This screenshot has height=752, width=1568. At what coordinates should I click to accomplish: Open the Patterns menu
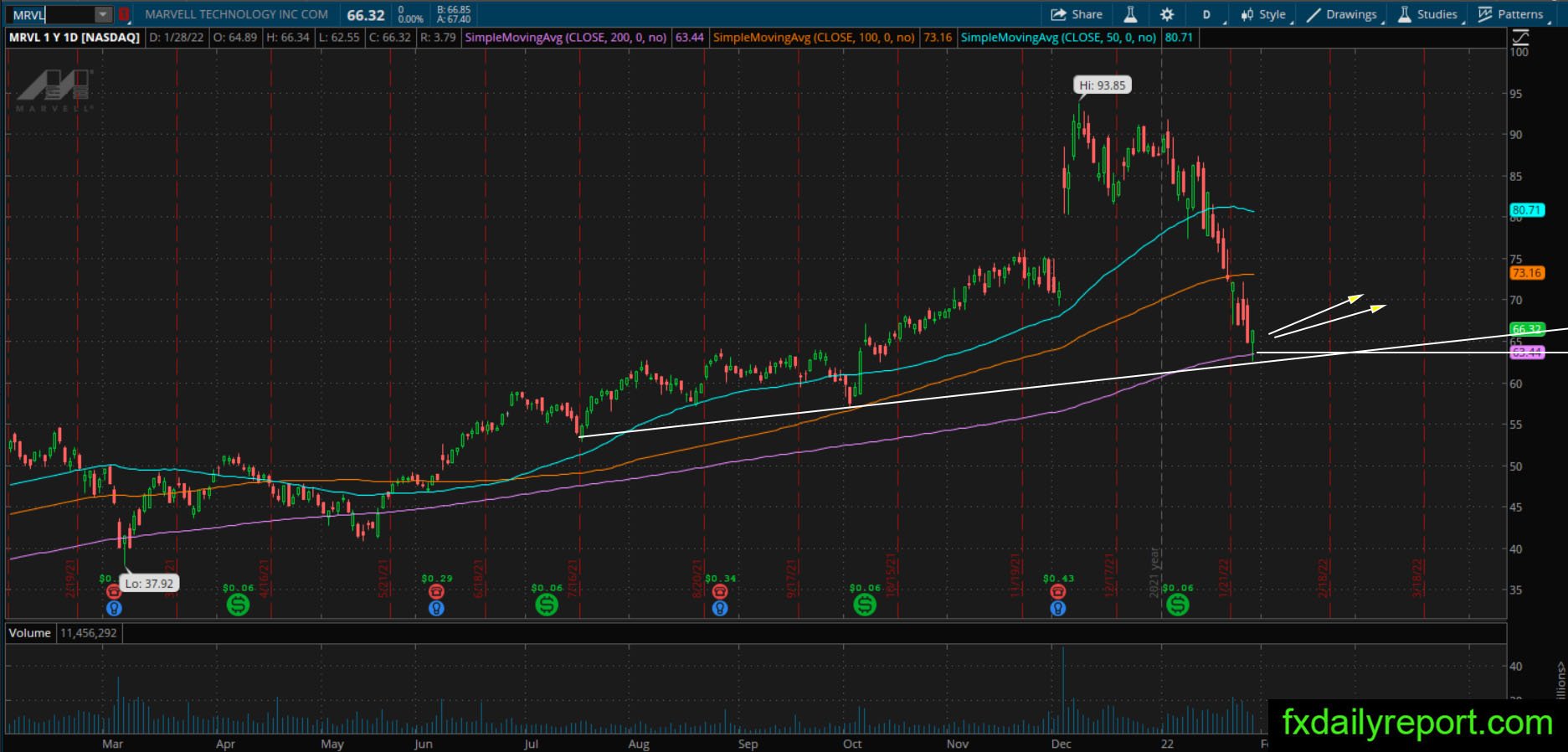pos(1512,14)
